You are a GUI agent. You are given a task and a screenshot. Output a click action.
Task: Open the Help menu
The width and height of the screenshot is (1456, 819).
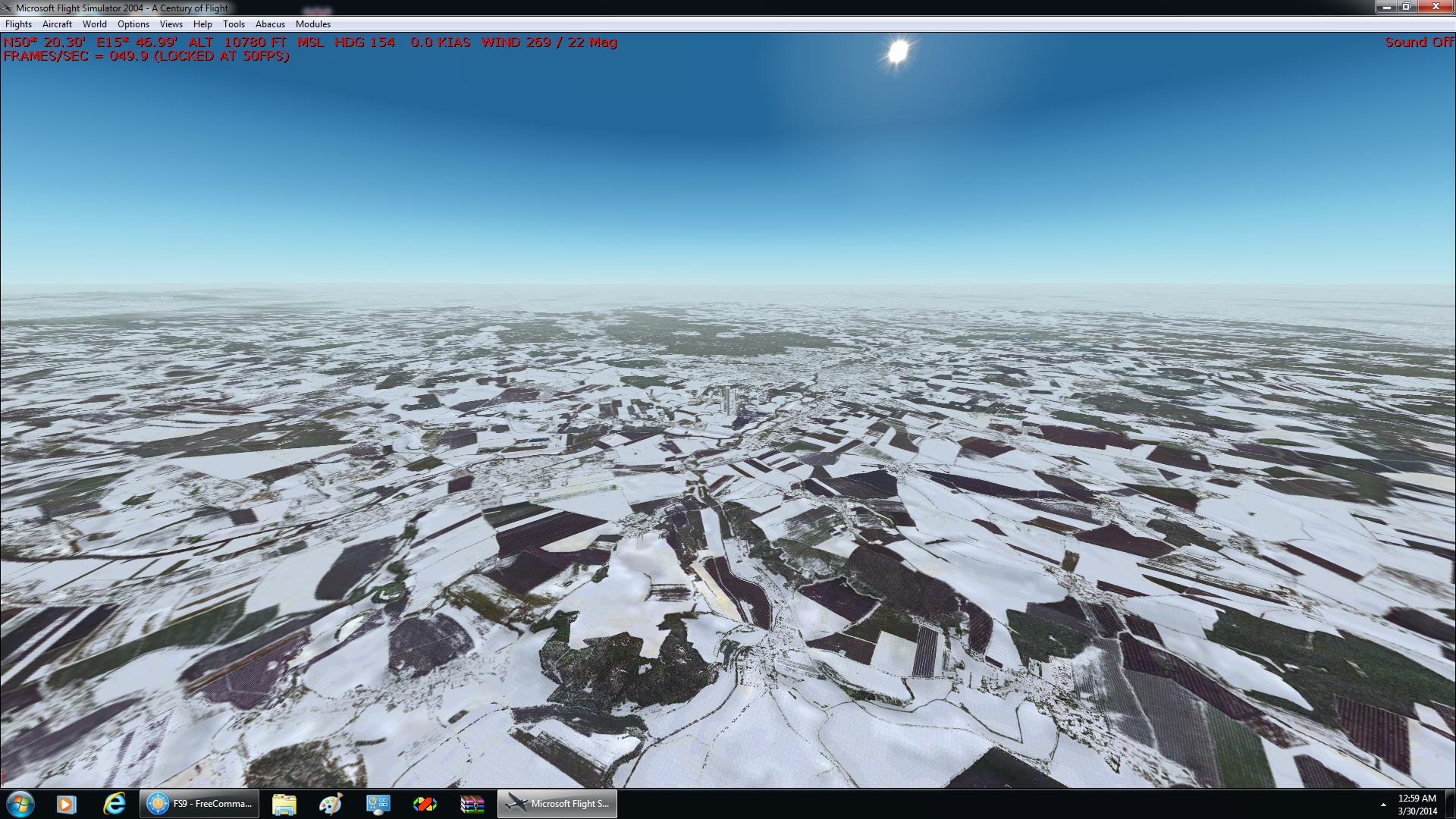pos(202,24)
